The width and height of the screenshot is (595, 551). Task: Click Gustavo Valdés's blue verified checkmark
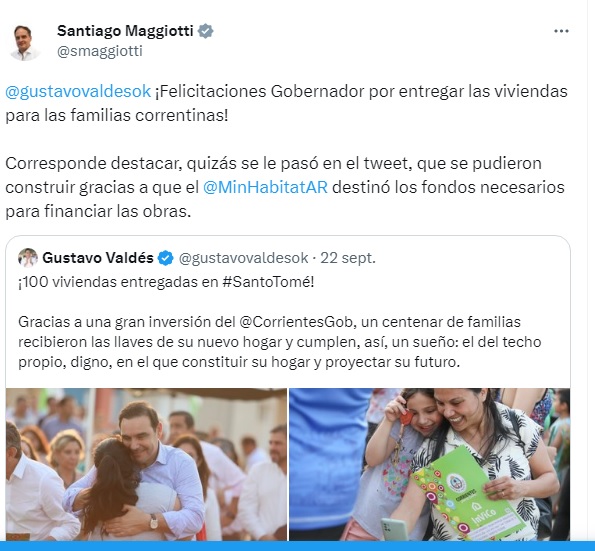coord(165,258)
